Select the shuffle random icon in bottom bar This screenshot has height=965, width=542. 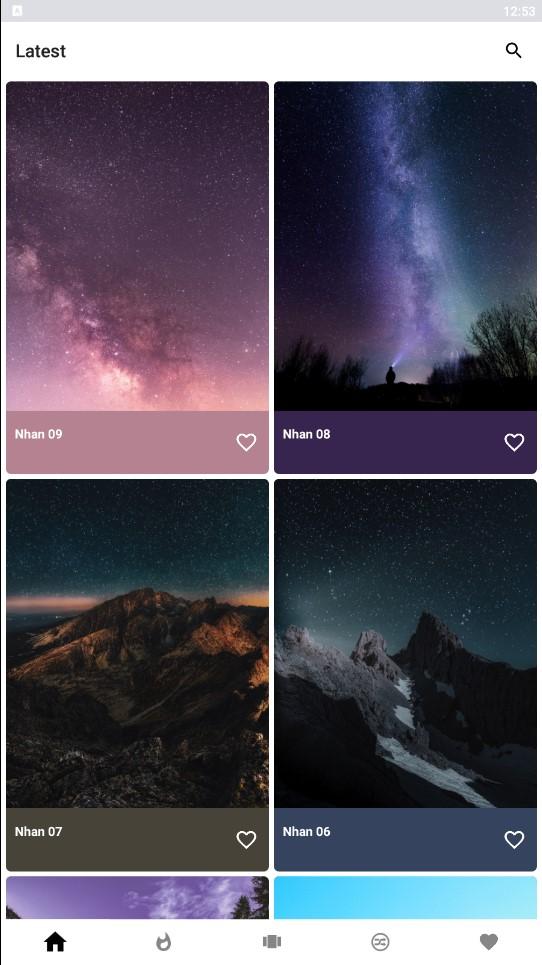(380, 942)
